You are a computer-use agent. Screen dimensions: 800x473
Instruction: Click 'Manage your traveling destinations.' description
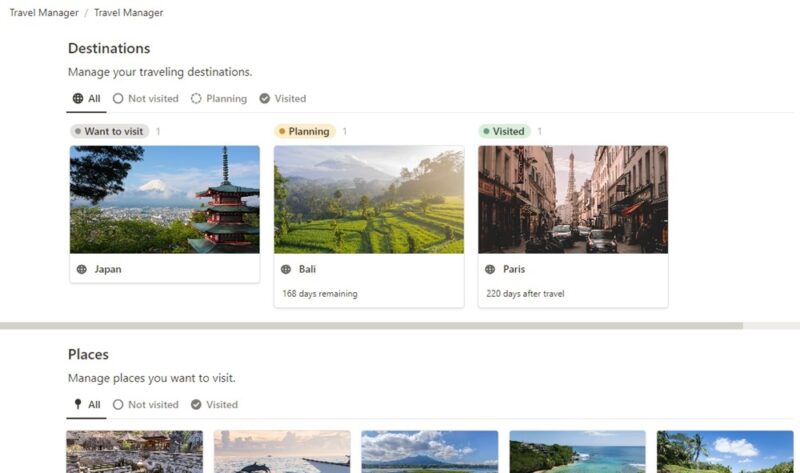tap(160, 72)
